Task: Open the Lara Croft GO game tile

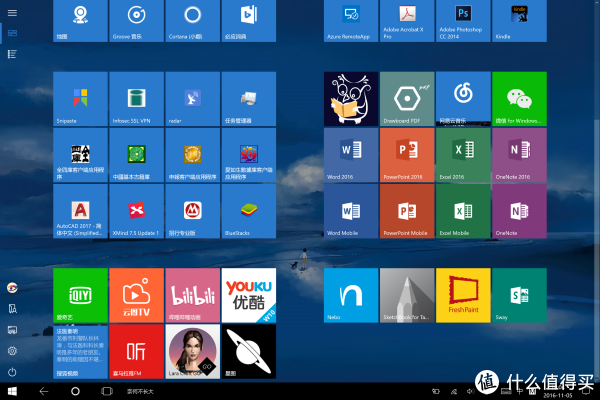Action: 192,351
